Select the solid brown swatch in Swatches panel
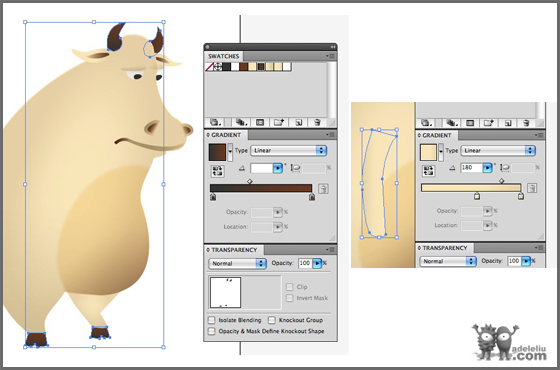This screenshot has height=370, width=560. pos(244,67)
